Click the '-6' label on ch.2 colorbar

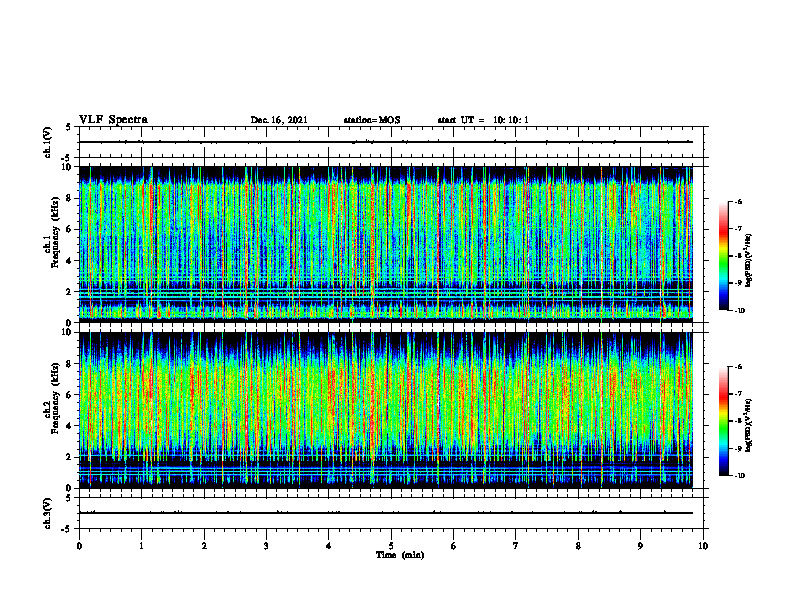pos(738,367)
